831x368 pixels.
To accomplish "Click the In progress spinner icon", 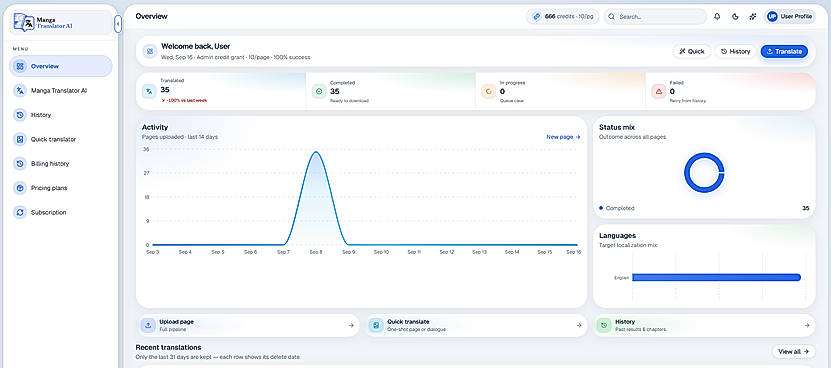I will click(489, 91).
